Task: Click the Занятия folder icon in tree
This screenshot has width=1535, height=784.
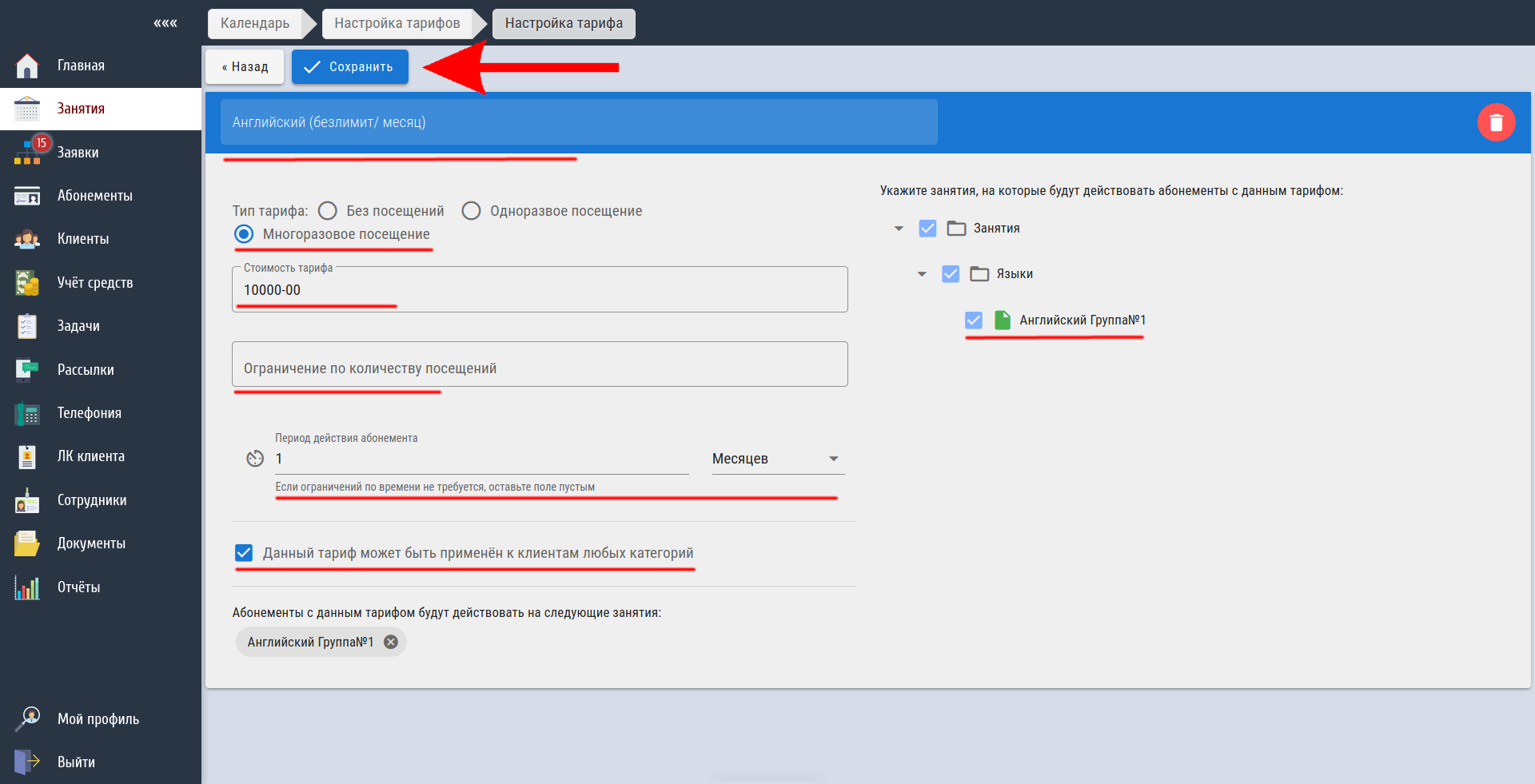Action: (x=956, y=229)
